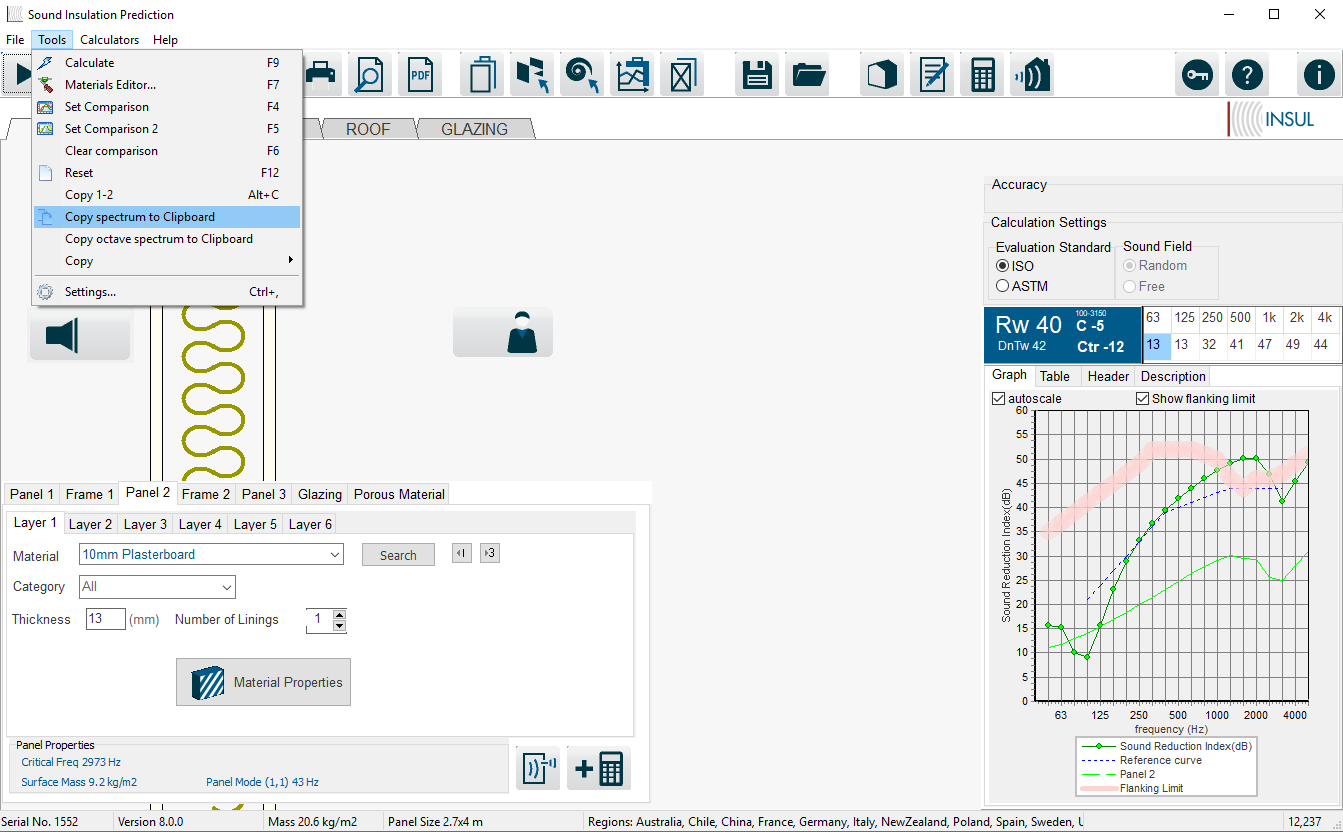Open the info (i) icon
This screenshot has width=1343, height=832.
[x=1319, y=75]
